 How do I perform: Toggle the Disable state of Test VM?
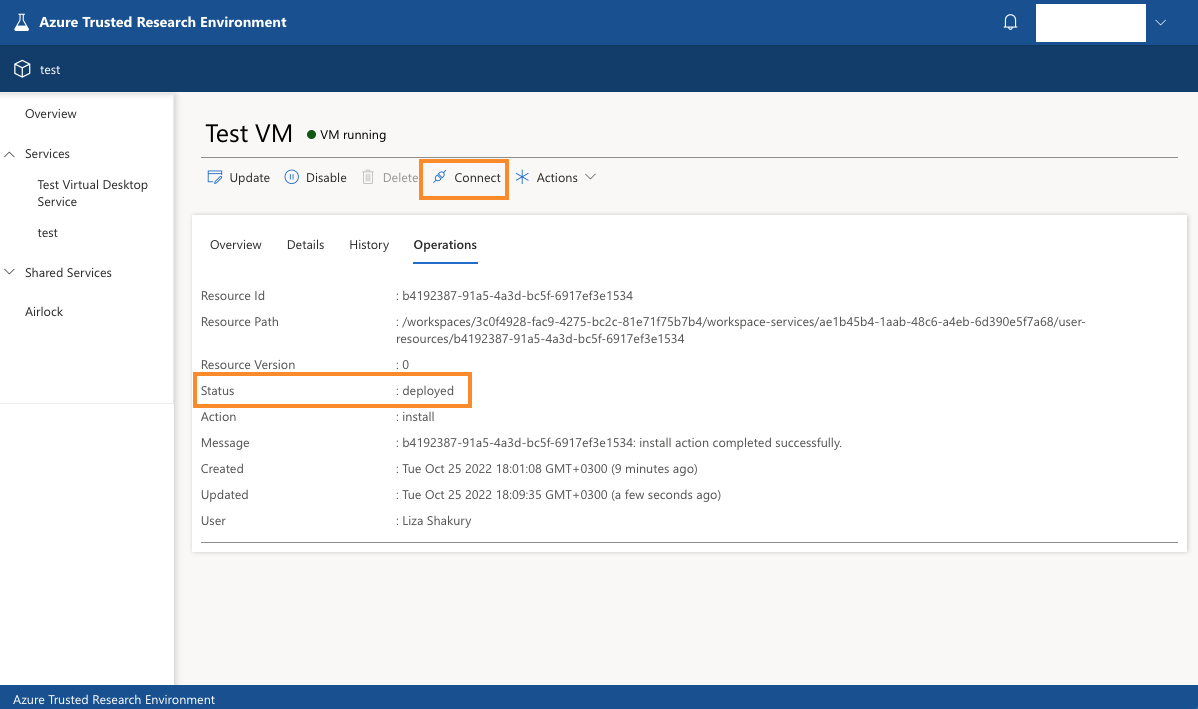pyautogui.click(x=315, y=176)
